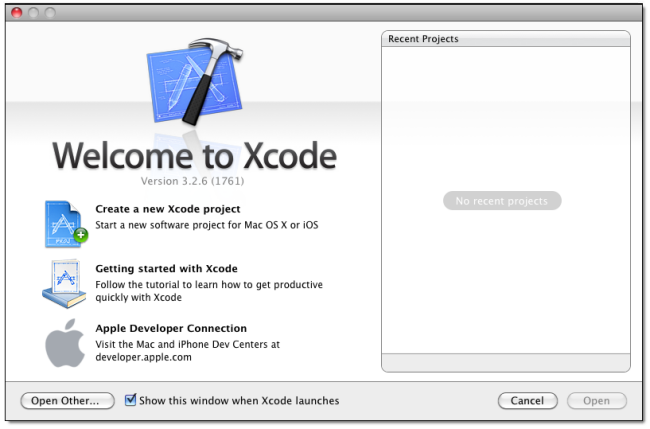This screenshot has width=650, height=429.
Task: Click the "Follow the tutorial to learn" description
Action: 209,291
